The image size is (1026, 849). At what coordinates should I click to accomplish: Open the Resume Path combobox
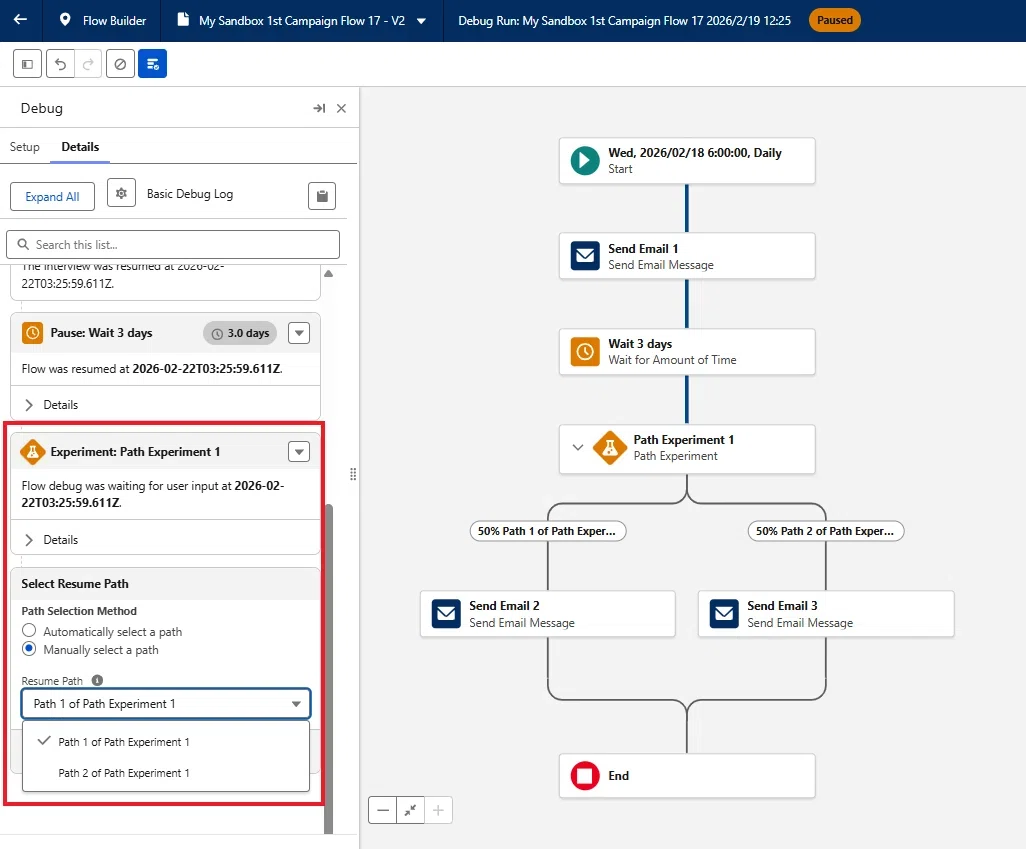(166, 704)
